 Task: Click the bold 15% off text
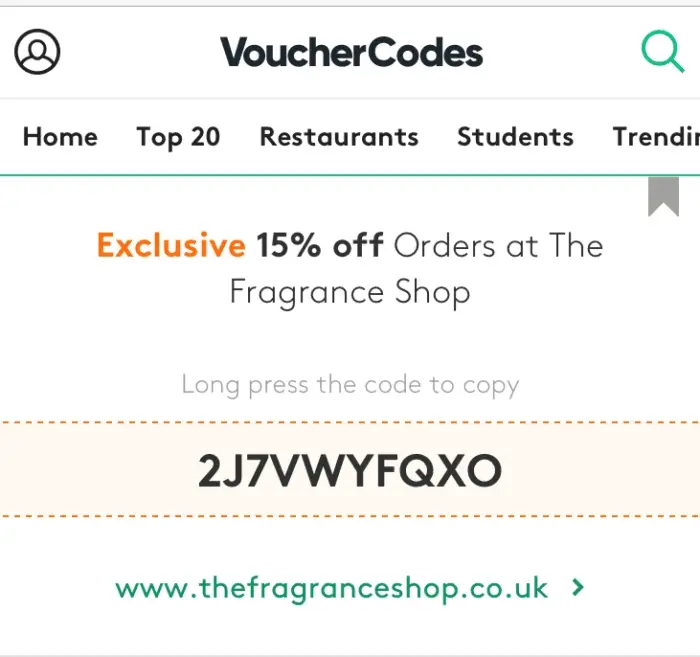(320, 245)
